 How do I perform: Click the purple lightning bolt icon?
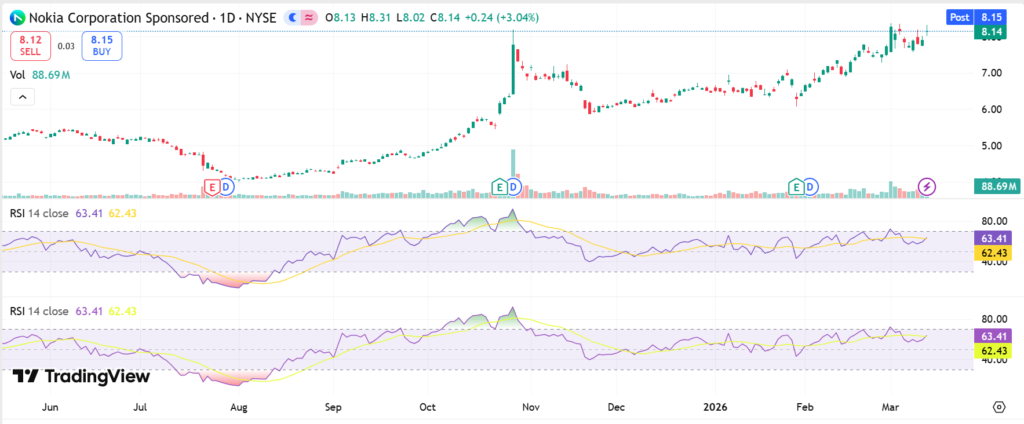tap(927, 187)
